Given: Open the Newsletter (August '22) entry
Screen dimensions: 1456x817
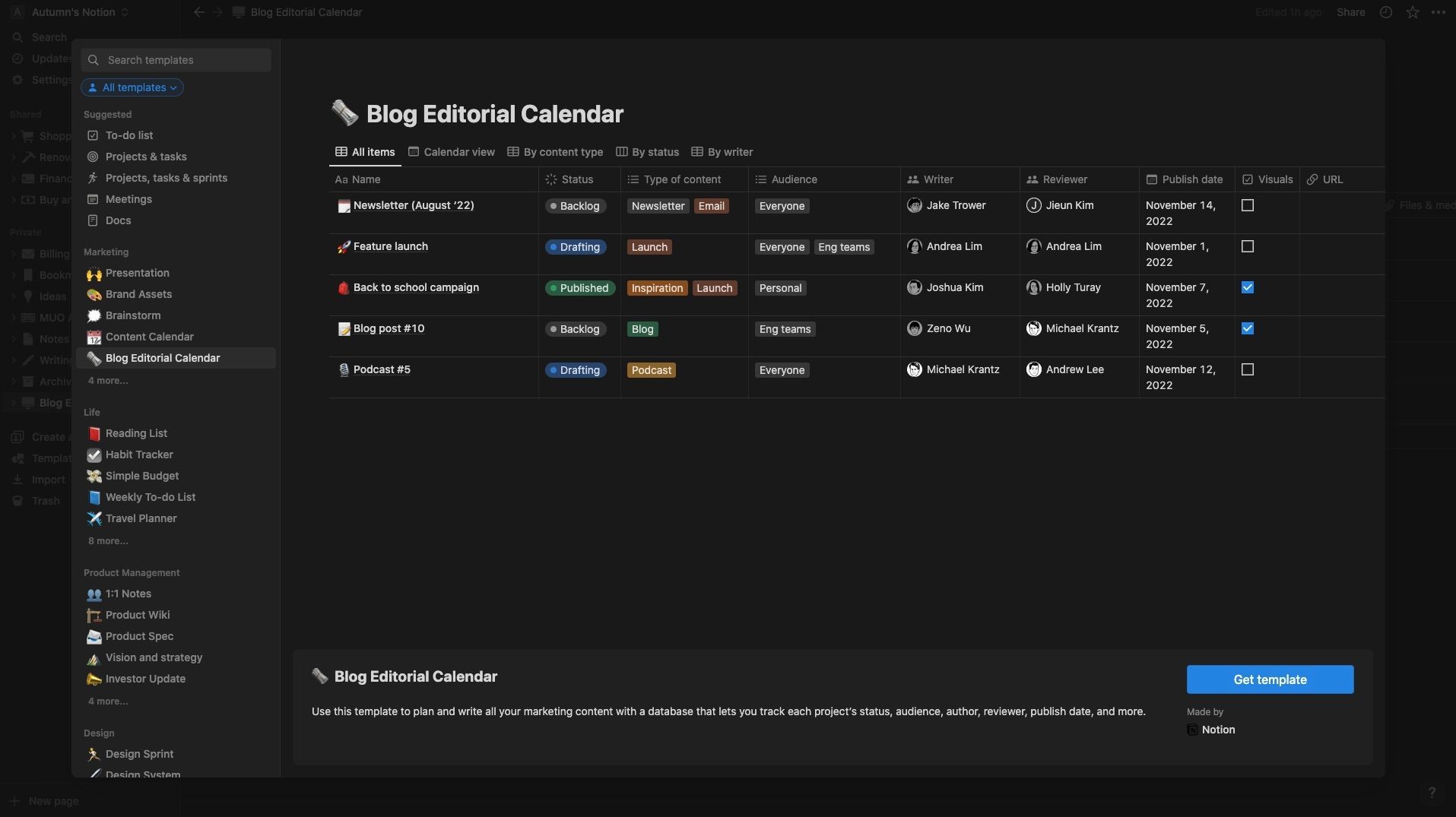Looking at the screenshot, I should [414, 206].
